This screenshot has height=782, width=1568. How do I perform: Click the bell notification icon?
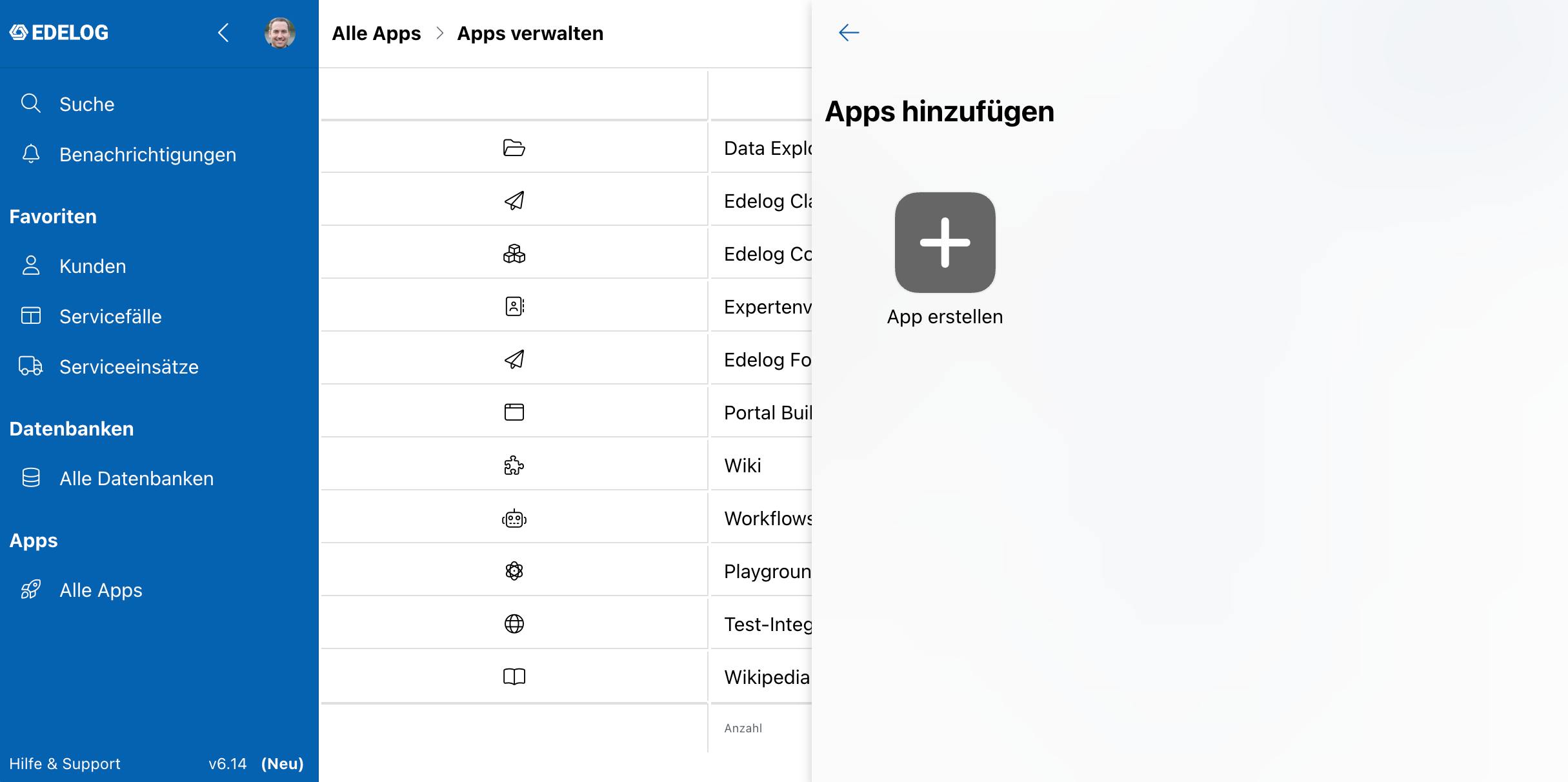pos(31,154)
